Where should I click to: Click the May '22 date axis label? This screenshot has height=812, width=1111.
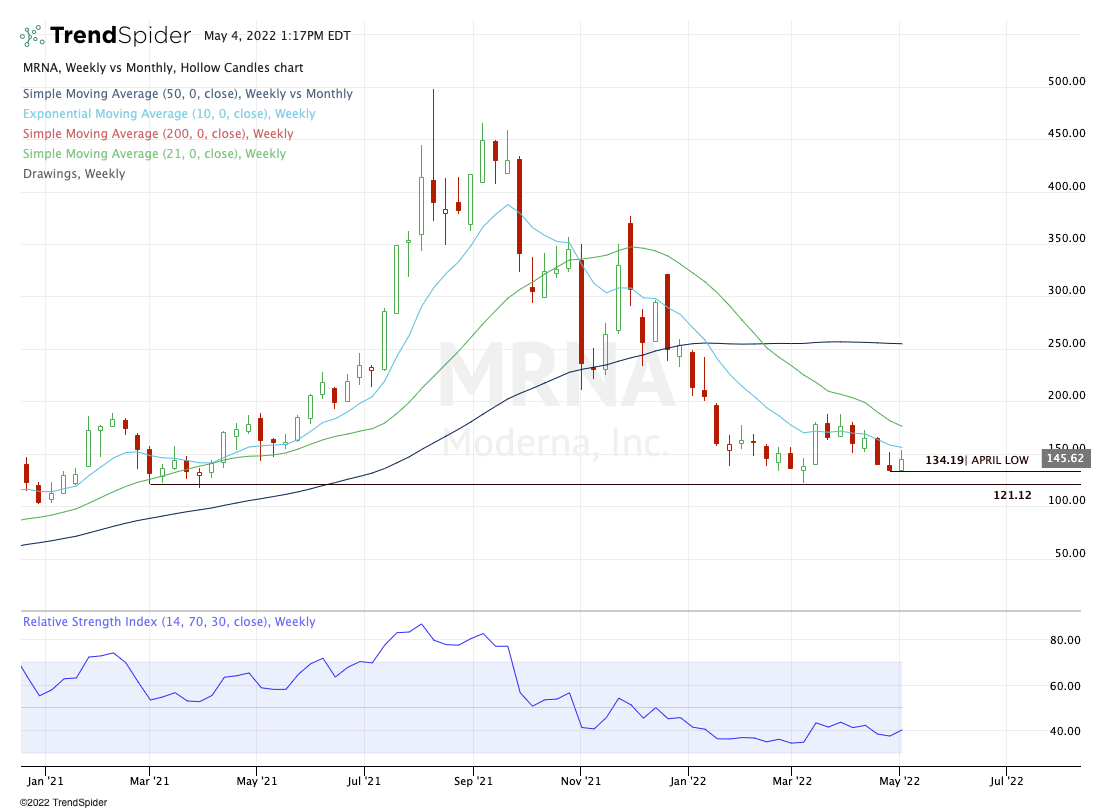pyautogui.click(x=900, y=781)
